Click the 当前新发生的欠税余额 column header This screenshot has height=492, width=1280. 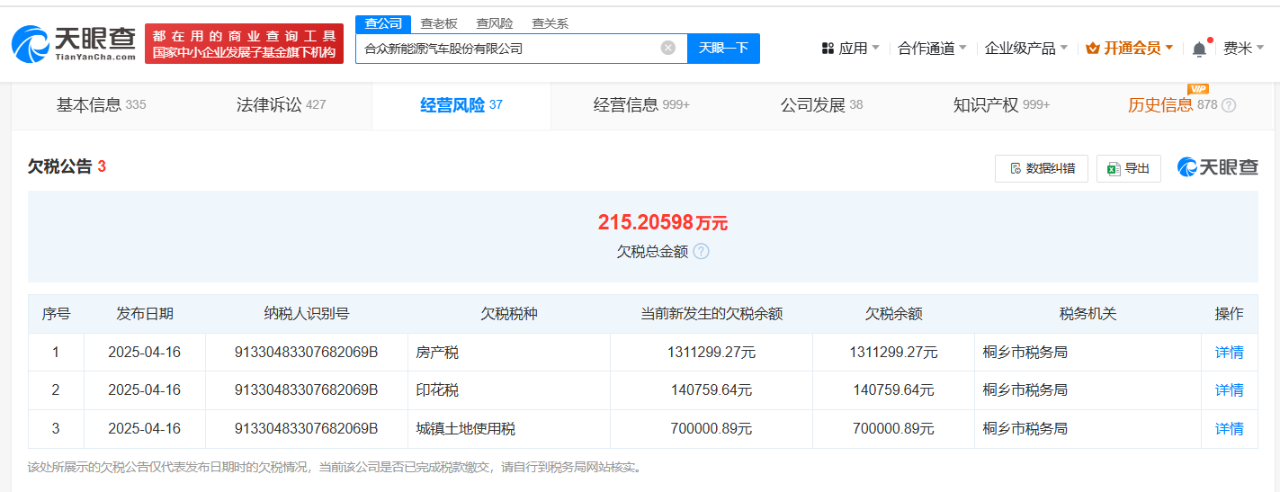point(711,314)
